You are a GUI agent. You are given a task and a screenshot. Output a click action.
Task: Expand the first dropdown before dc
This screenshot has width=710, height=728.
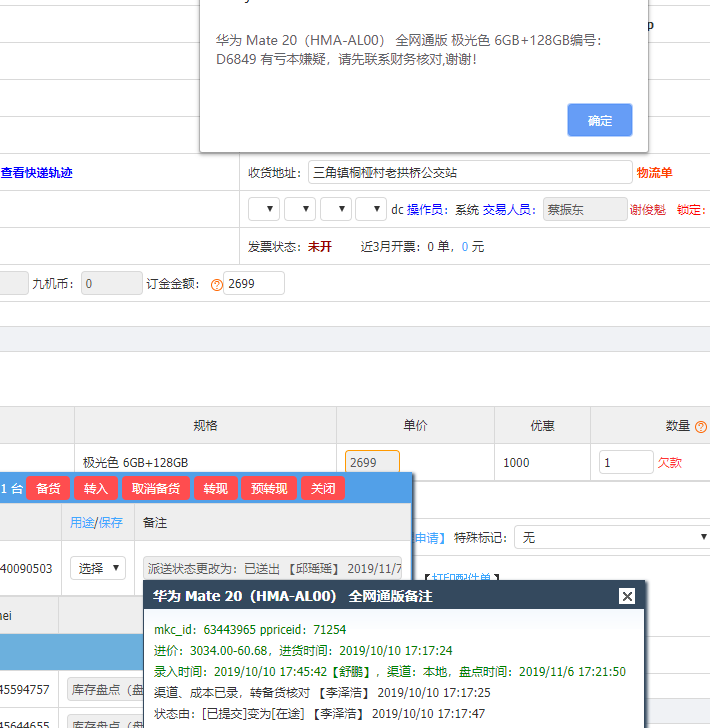click(x=264, y=209)
